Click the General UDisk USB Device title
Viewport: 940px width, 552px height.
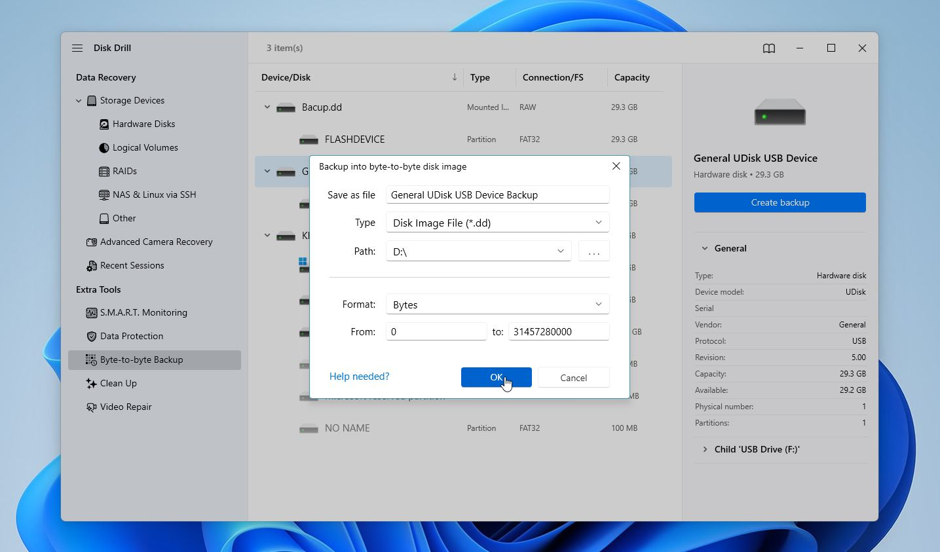click(755, 158)
